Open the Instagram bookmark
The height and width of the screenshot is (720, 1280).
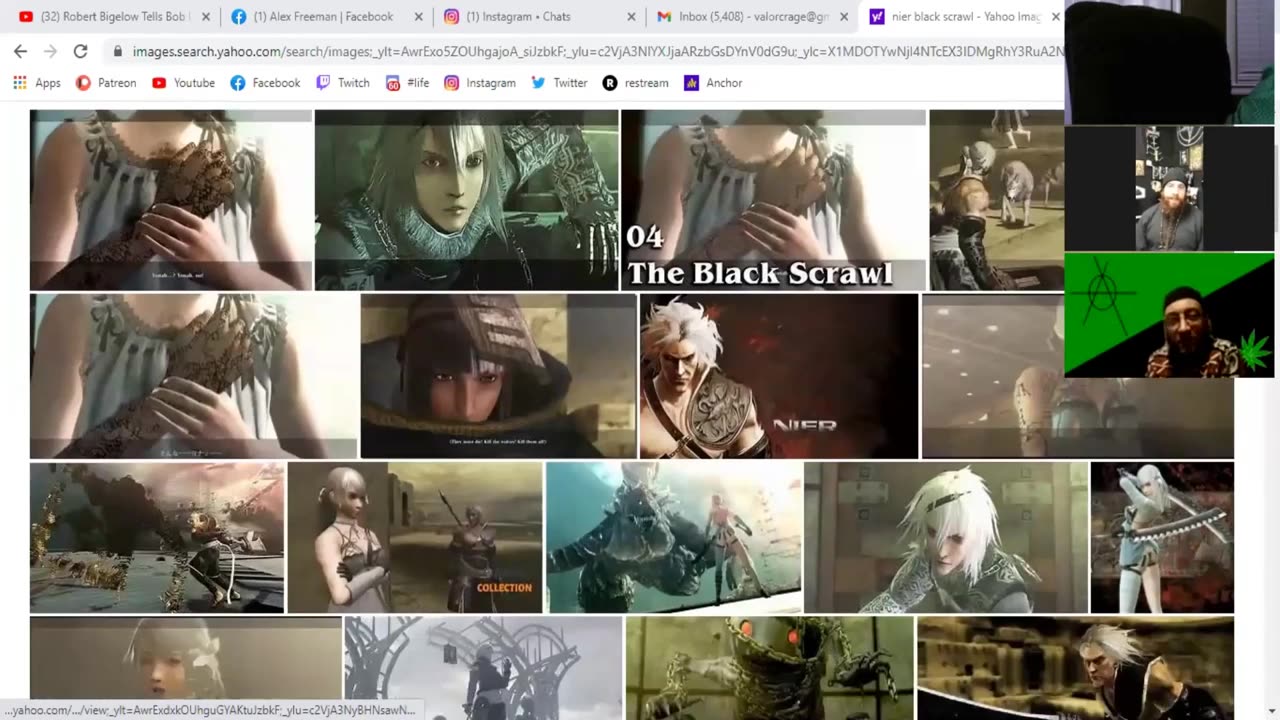click(480, 83)
